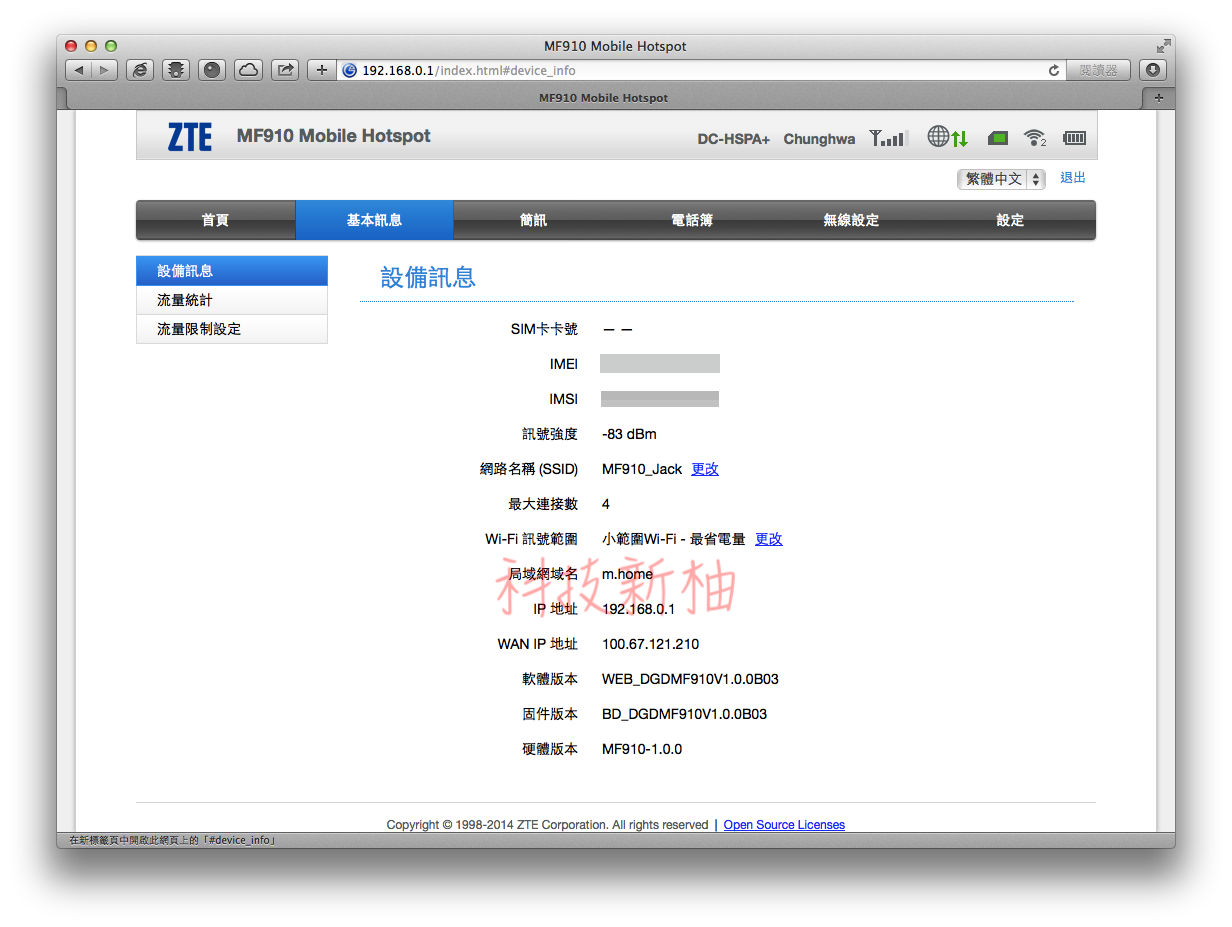Open the Share menu icon in toolbar
This screenshot has height=927, width=1232.
coord(285,70)
